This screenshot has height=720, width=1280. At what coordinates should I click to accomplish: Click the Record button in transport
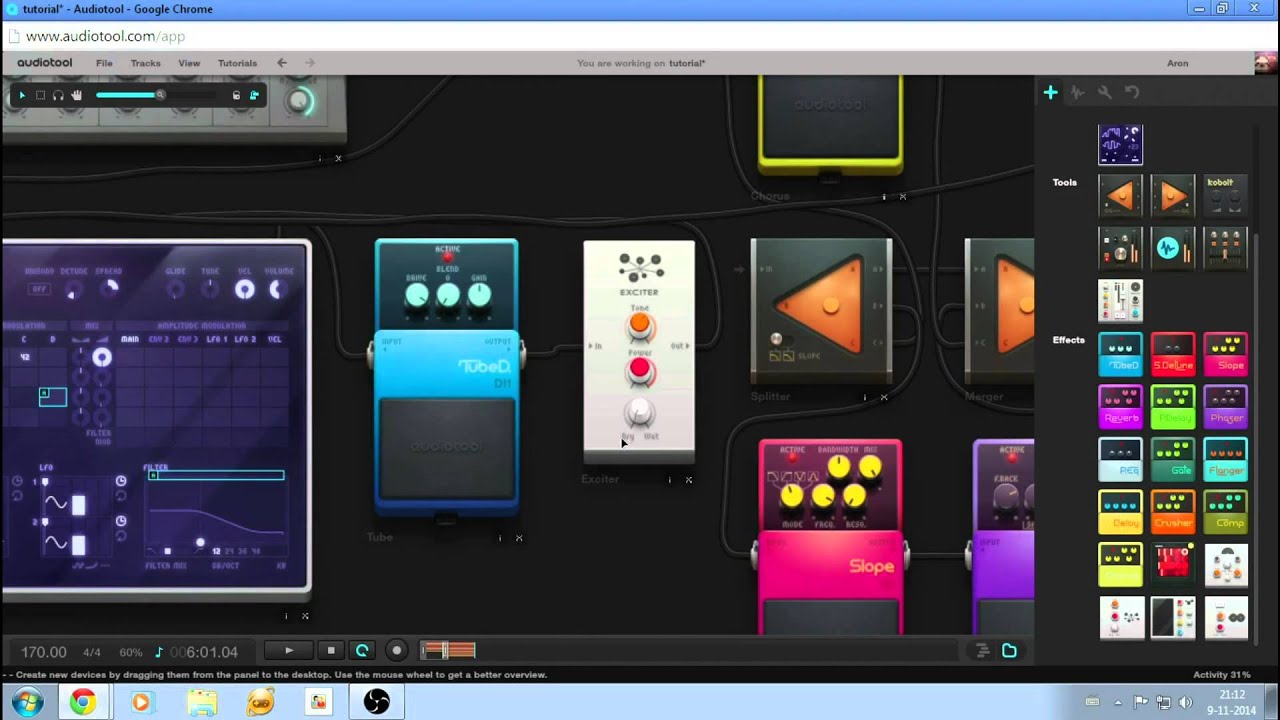coord(397,651)
